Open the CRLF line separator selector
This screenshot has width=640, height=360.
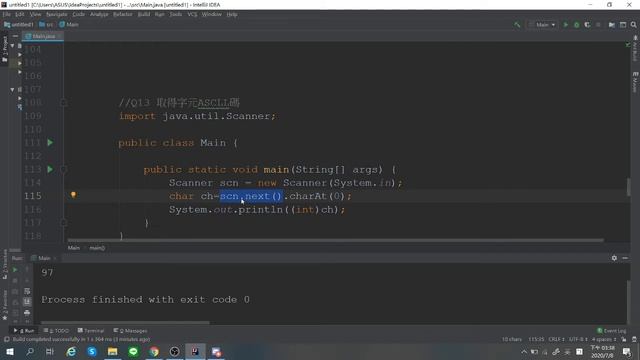point(557,340)
